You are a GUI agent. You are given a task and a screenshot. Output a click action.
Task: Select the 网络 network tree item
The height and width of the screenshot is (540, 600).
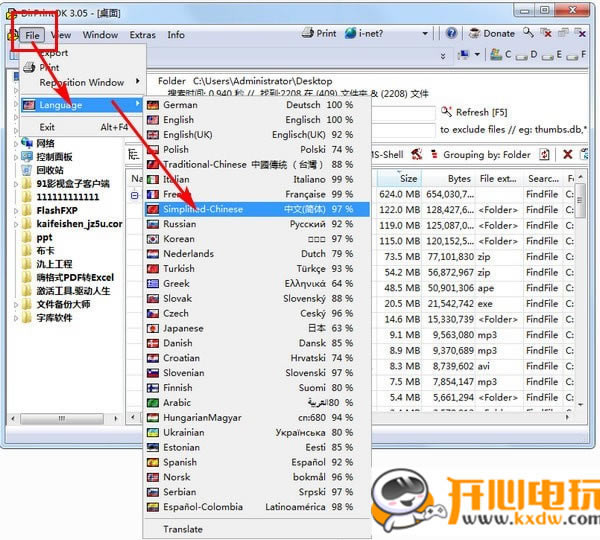pos(45,144)
